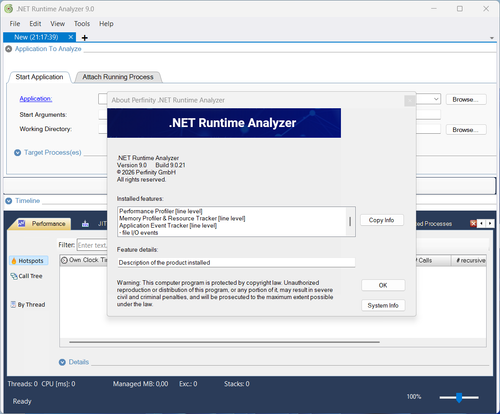Image resolution: width=500 pixels, height=414 pixels.
Task: Sort by the Calls column header
Action: tap(433, 260)
